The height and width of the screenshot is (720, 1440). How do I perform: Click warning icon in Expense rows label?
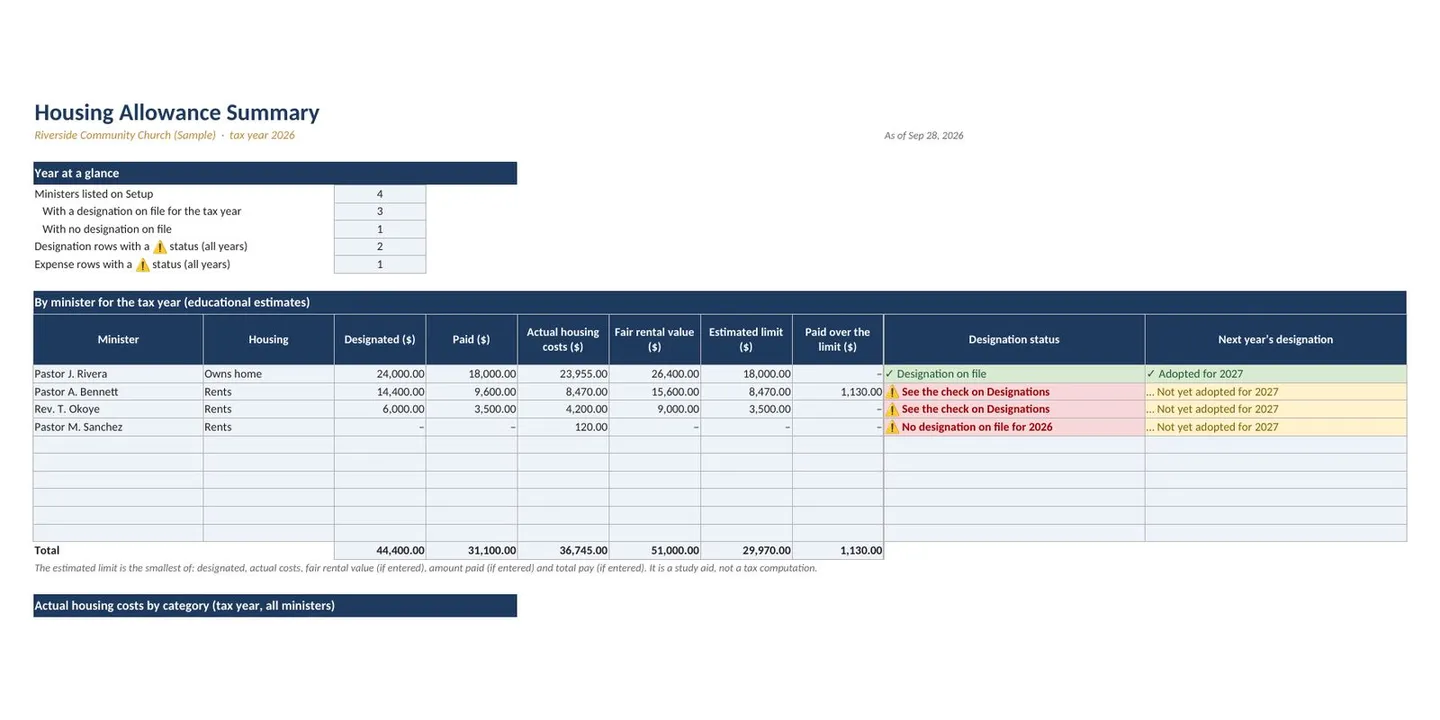coord(143,265)
